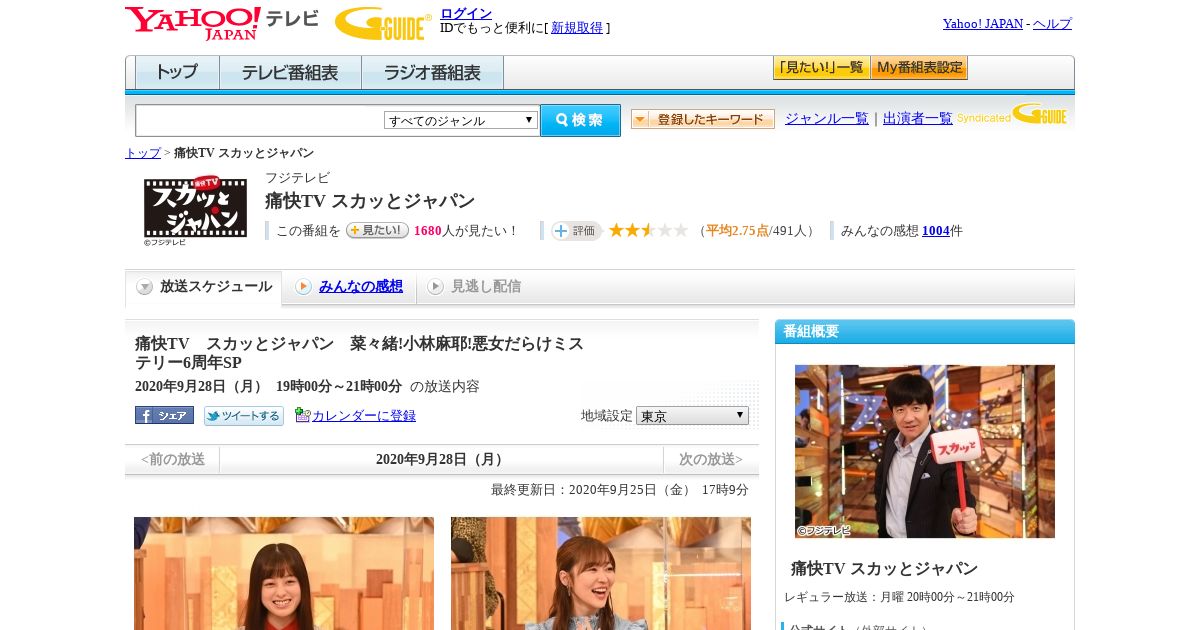The width and height of the screenshot is (1200, 630).
Task: Open the 「見たい!」一覧 button
Action: (x=821, y=68)
